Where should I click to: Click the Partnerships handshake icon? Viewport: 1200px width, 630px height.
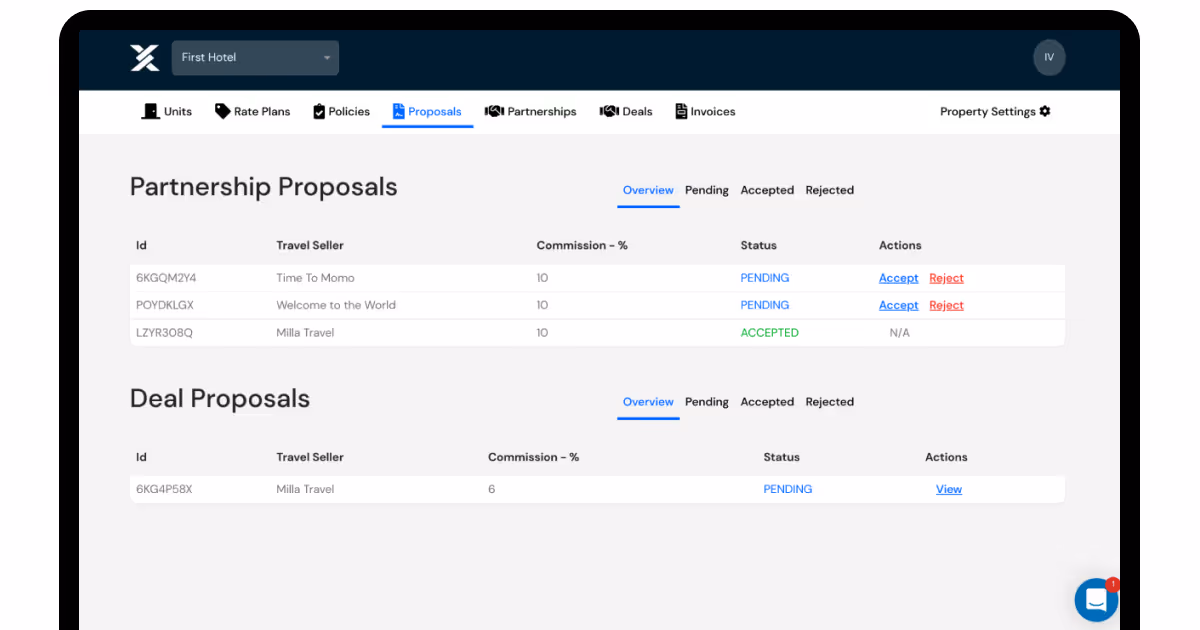[x=494, y=111]
